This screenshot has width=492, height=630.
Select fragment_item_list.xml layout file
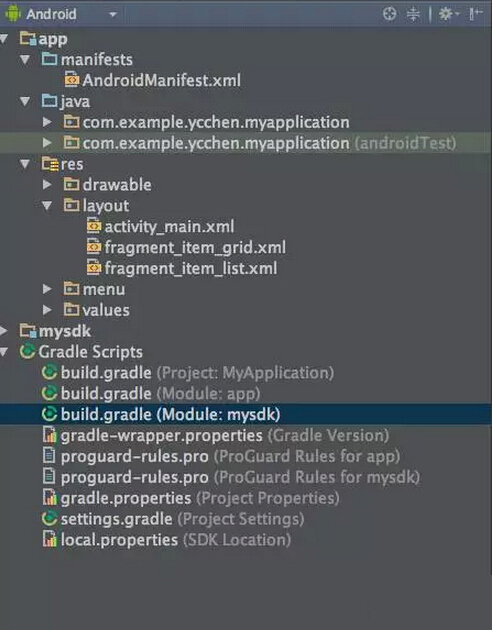click(x=191, y=268)
